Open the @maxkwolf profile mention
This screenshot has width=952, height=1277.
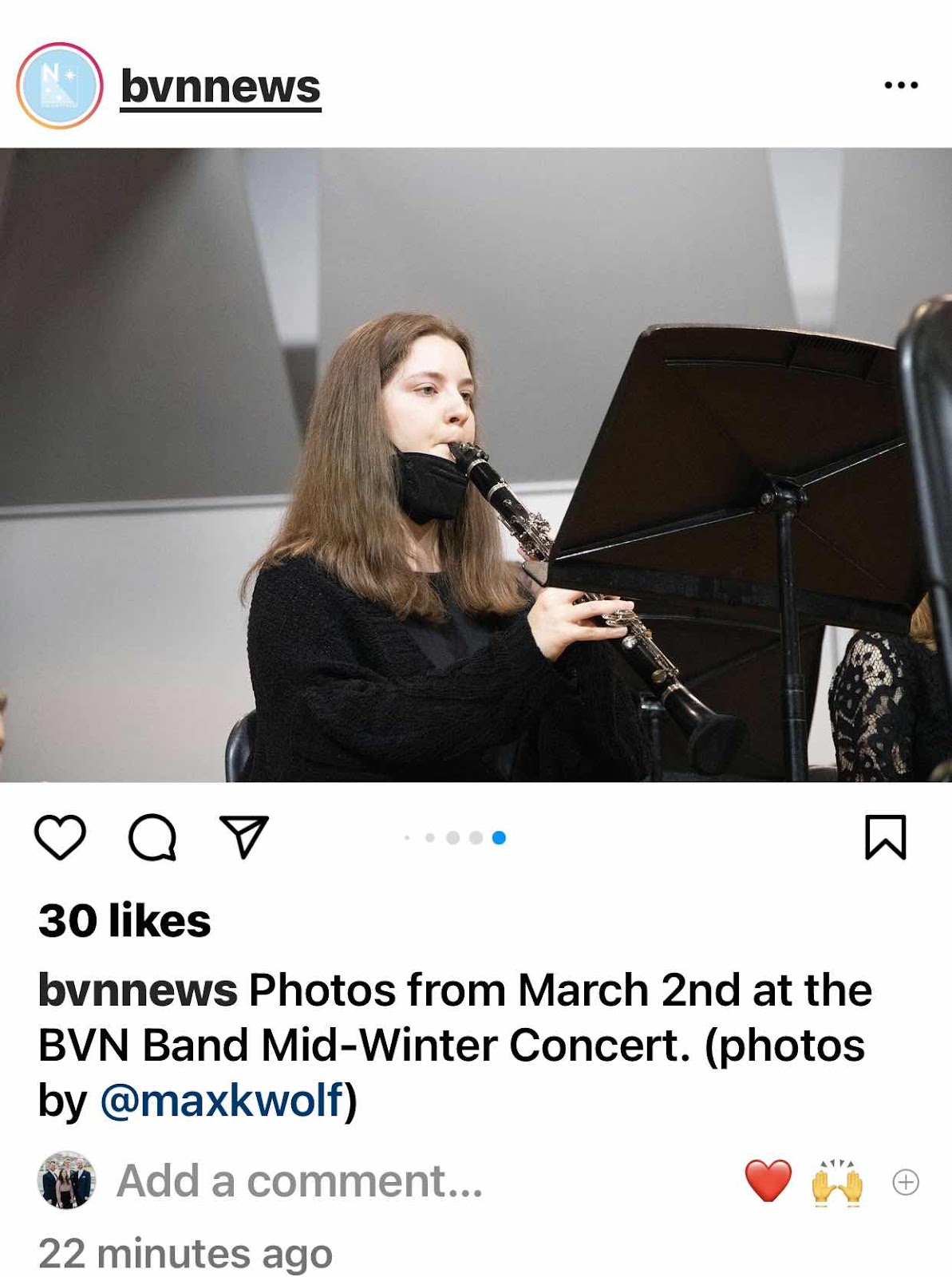coord(223,1101)
